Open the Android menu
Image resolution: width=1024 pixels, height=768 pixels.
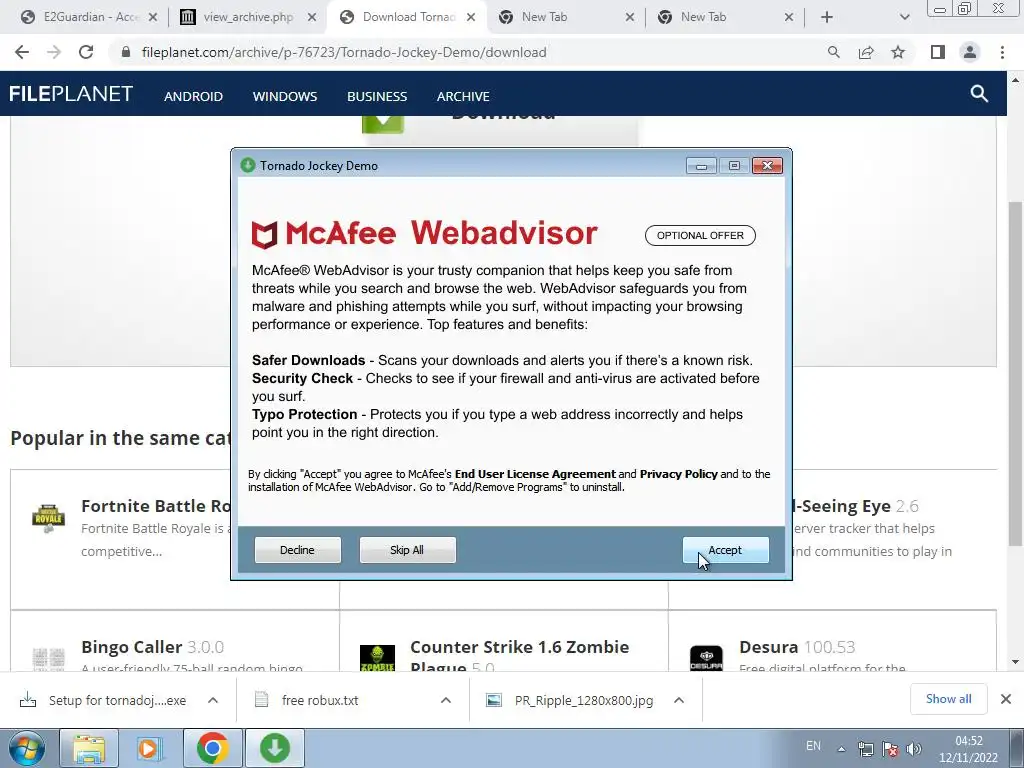193,97
